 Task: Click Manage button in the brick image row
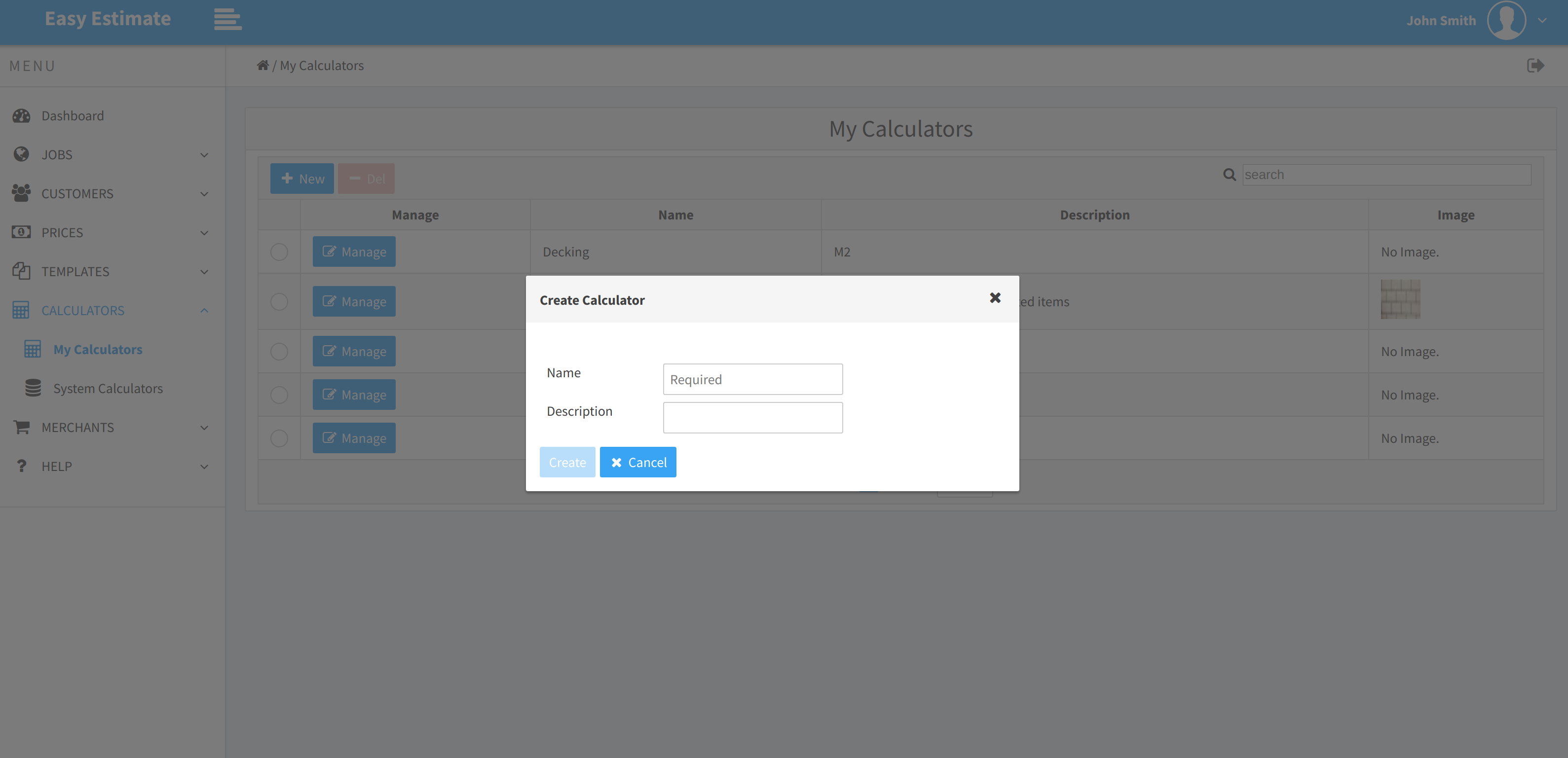pyautogui.click(x=354, y=301)
